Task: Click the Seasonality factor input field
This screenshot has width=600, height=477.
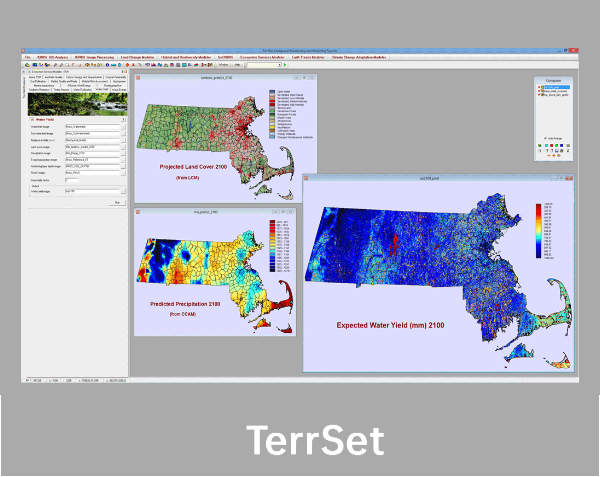Action: pyautogui.click(x=72, y=180)
